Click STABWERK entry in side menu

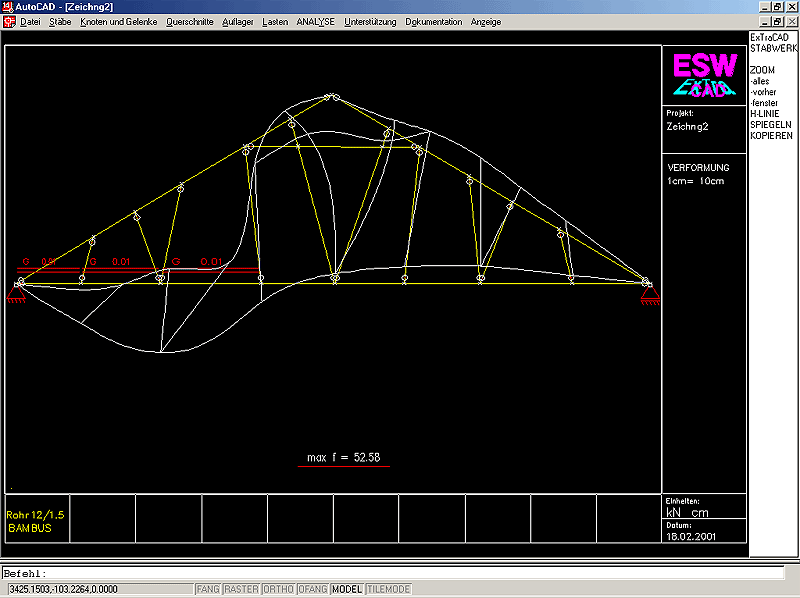coord(773,48)
